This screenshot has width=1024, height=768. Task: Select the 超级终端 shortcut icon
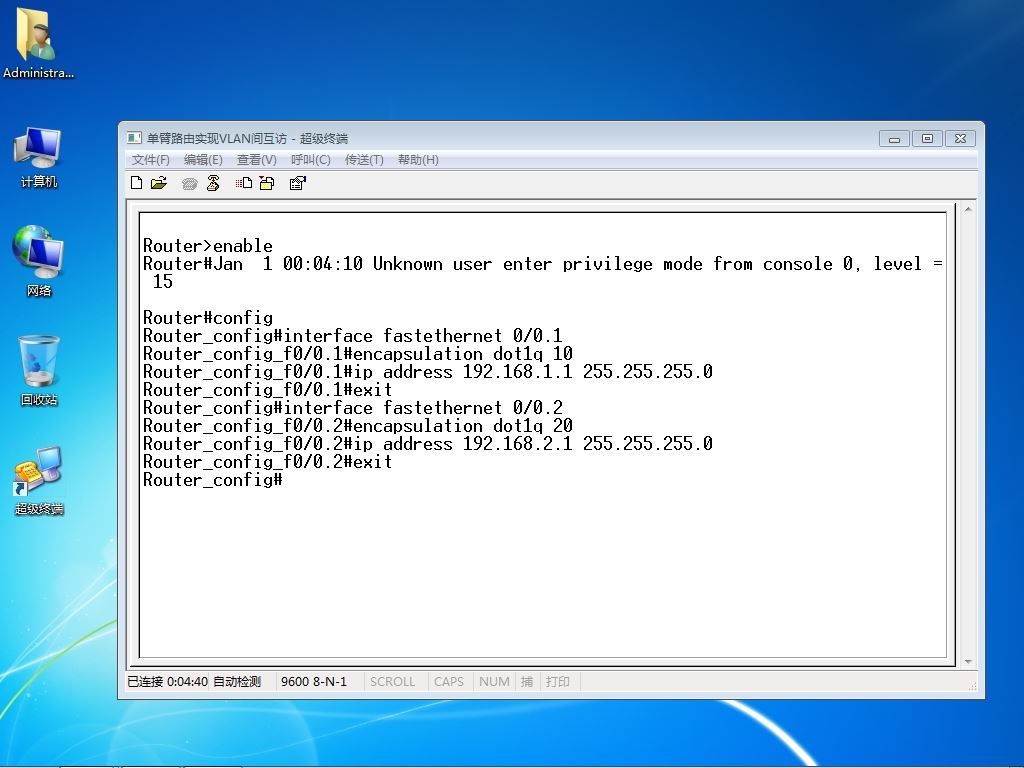[x=39, y=481]
